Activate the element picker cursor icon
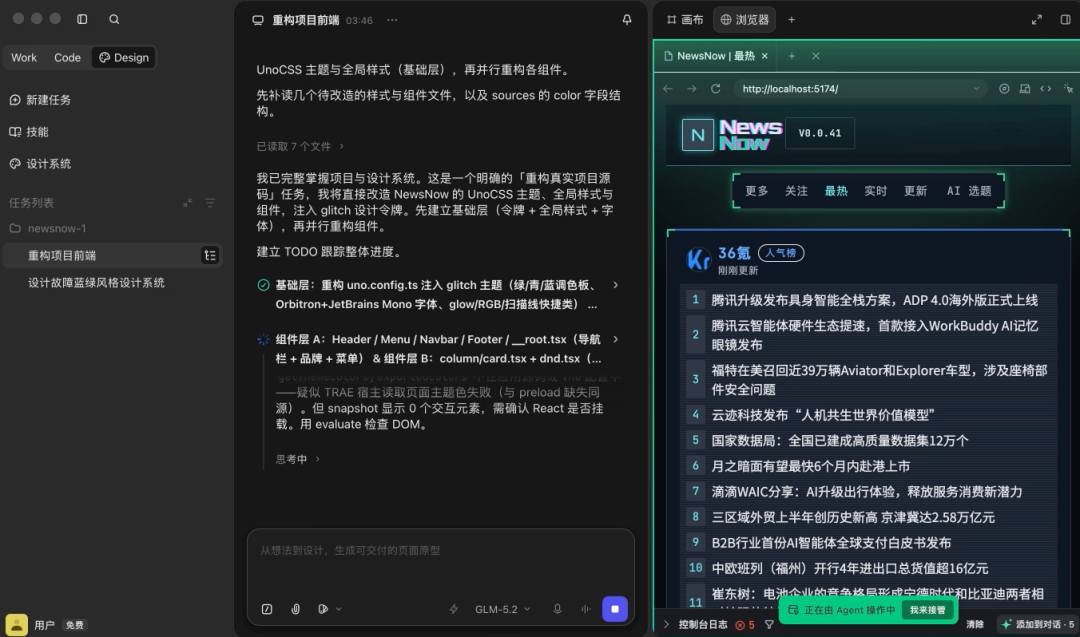 coord(1068,89)
